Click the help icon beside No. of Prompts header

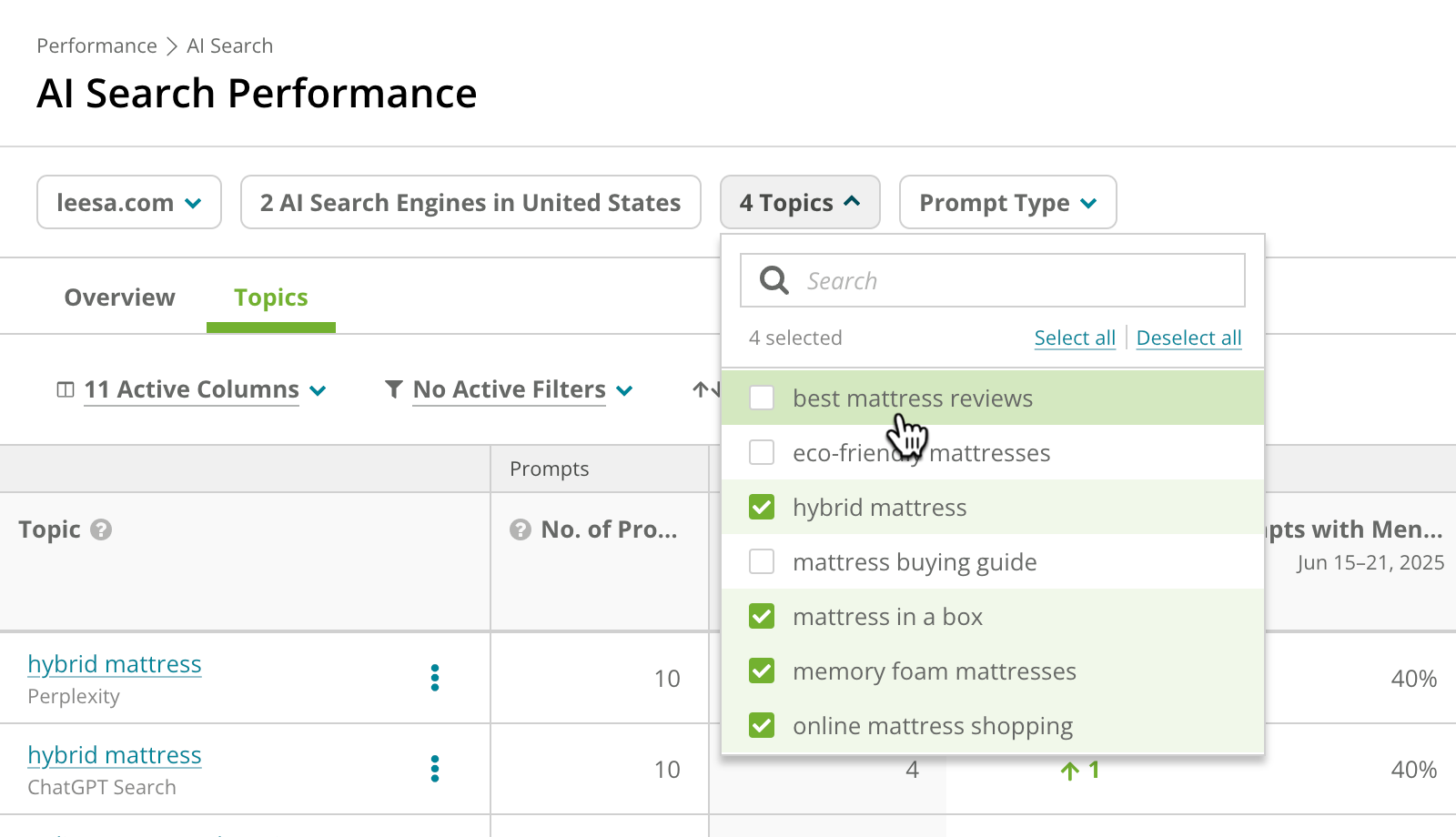click(x=521, y=529)
